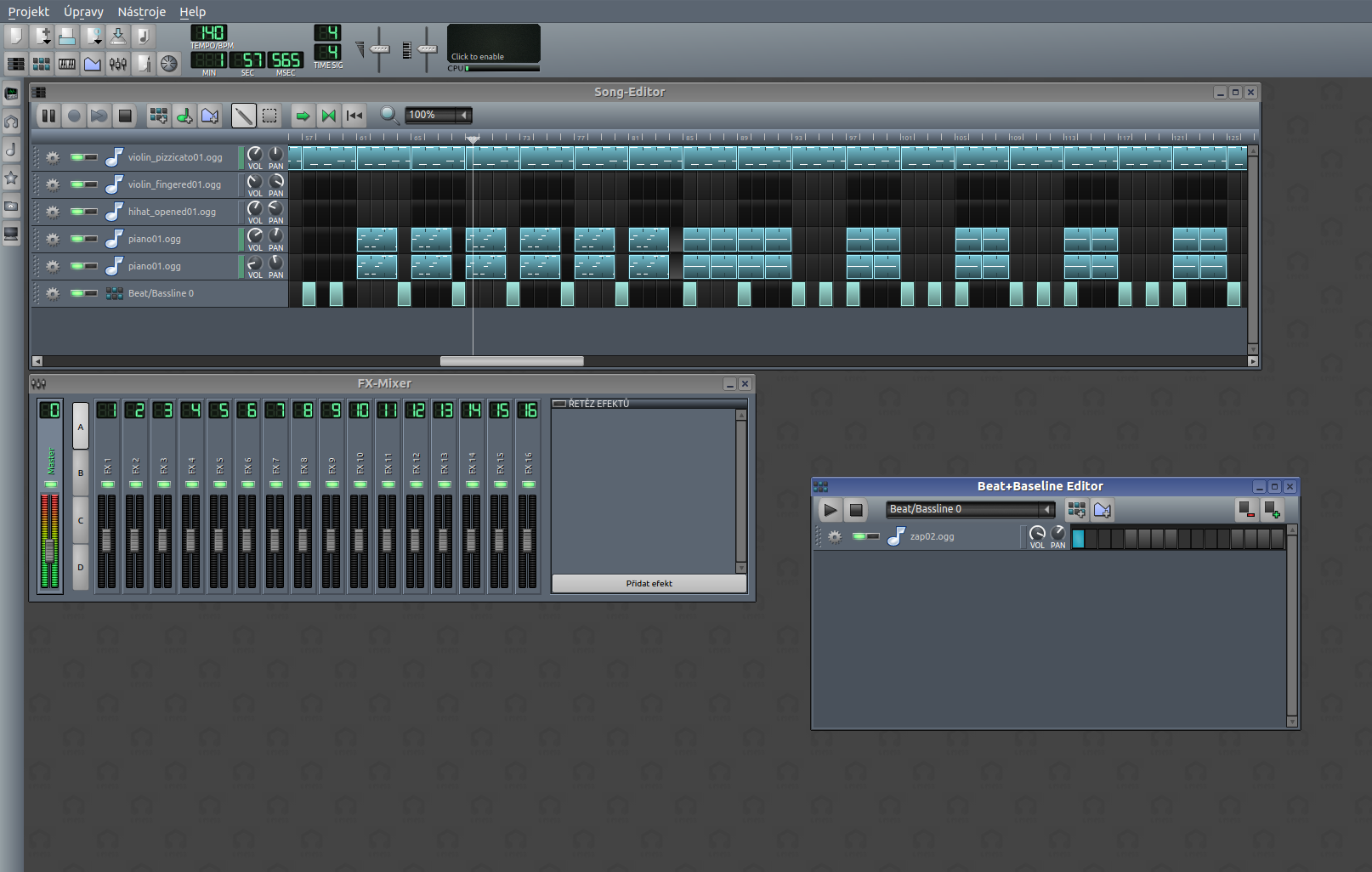Open the controller rack window
Viewport: 1372px width, 872px height.
tap(169, 64)
